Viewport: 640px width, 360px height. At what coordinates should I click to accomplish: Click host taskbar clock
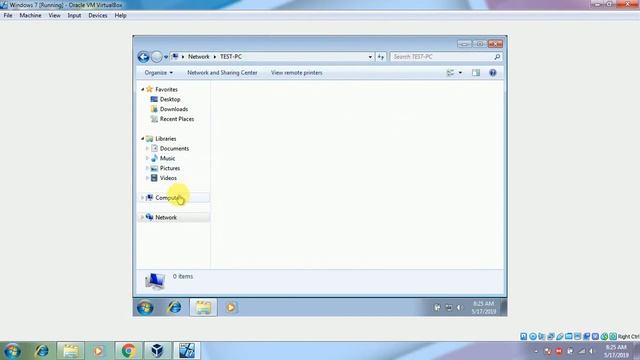point(616,351)
